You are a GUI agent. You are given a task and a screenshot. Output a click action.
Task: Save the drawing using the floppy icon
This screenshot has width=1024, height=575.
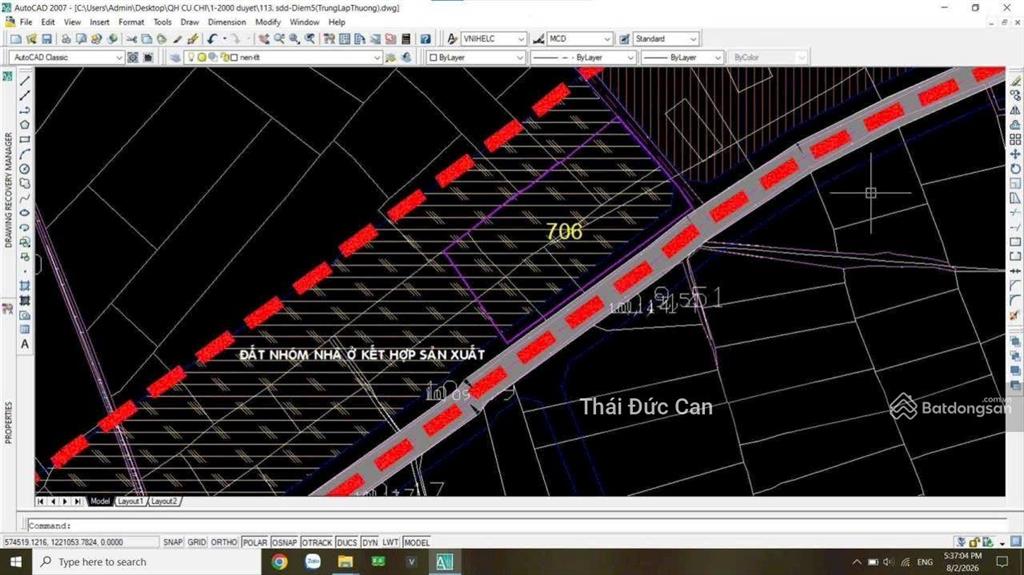coord(46,39)
